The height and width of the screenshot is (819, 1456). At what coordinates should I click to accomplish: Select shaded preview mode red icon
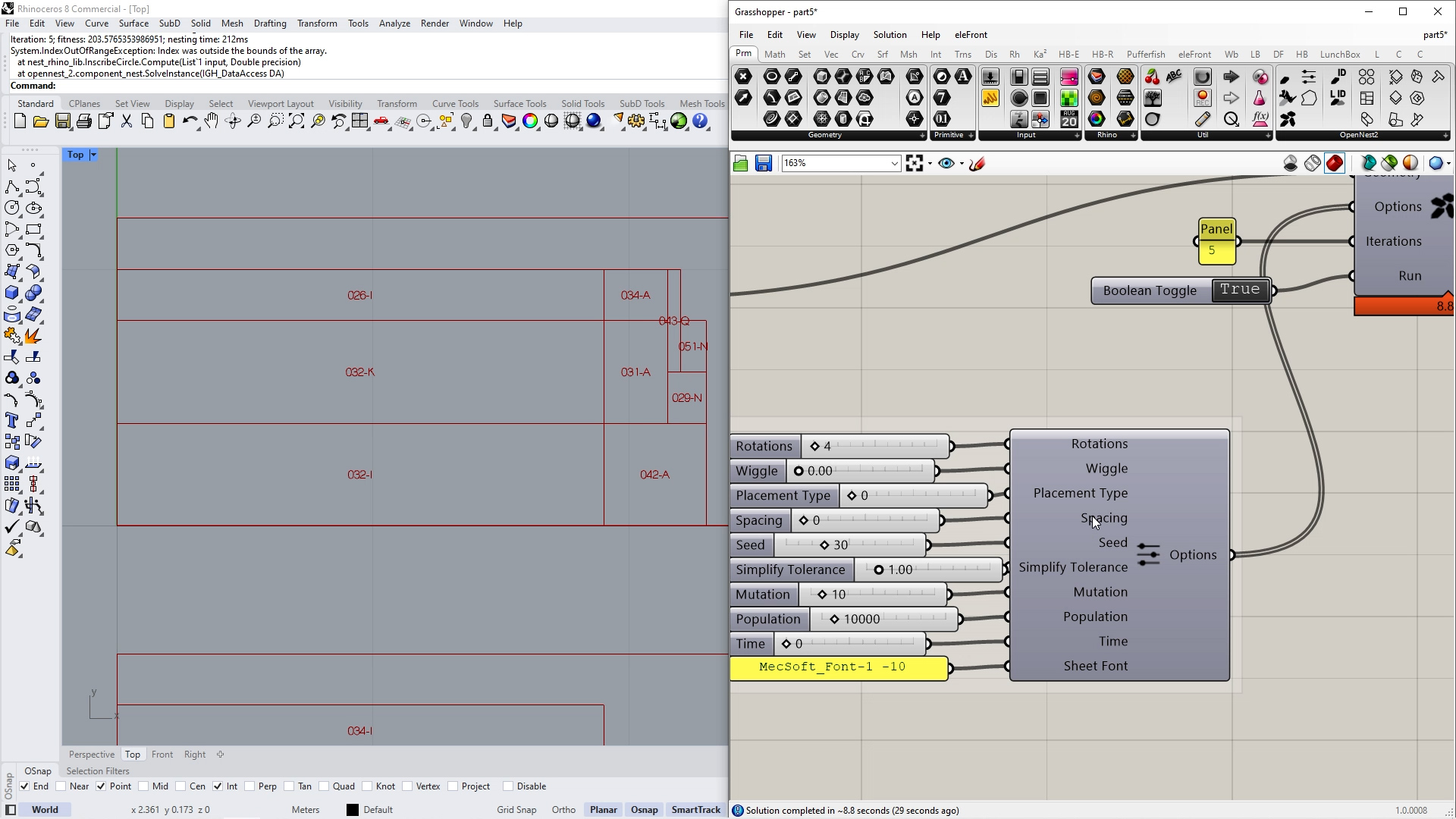[x=1335, y=163]
